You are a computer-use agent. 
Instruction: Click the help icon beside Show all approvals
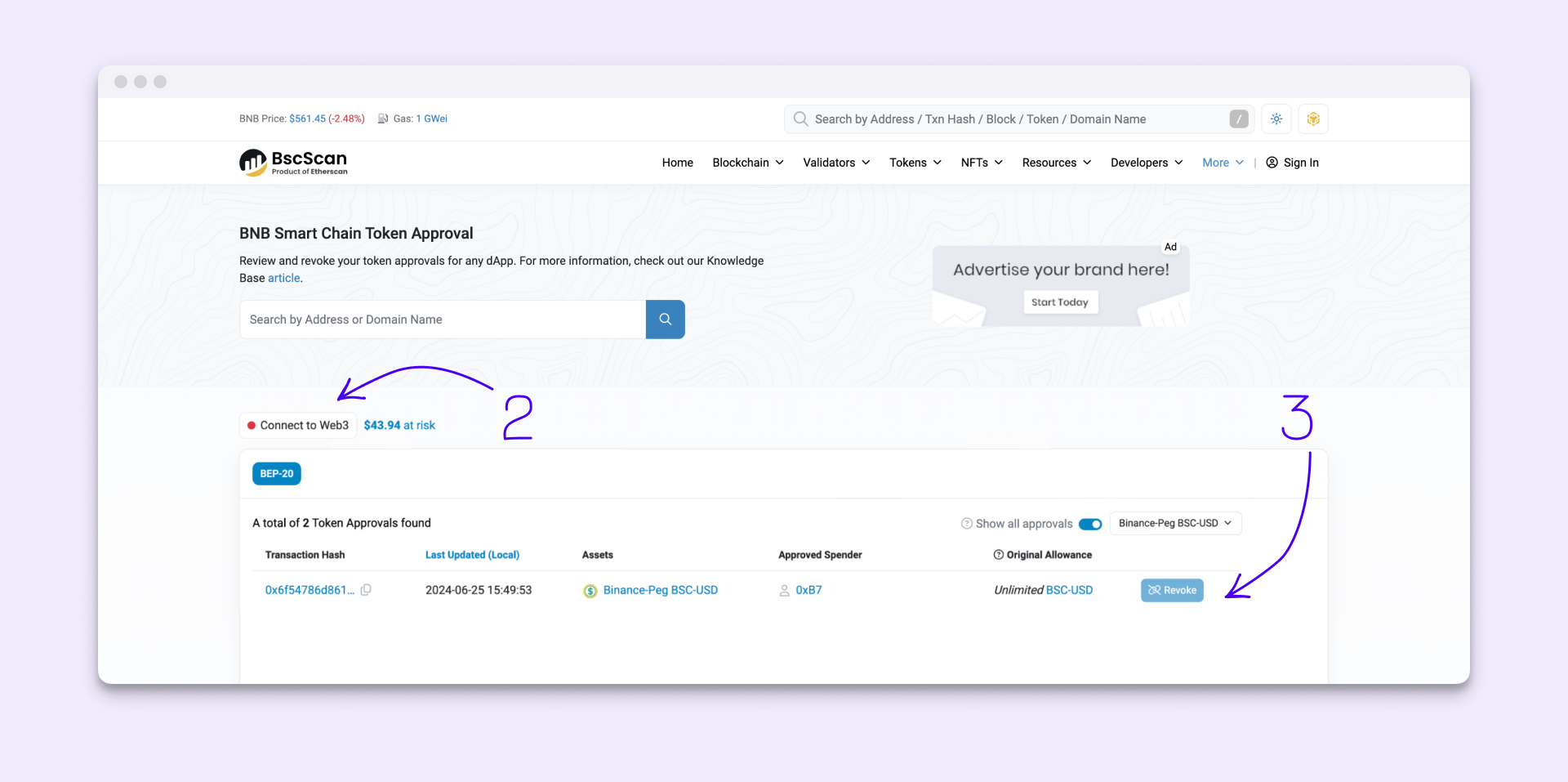point(967,524)
